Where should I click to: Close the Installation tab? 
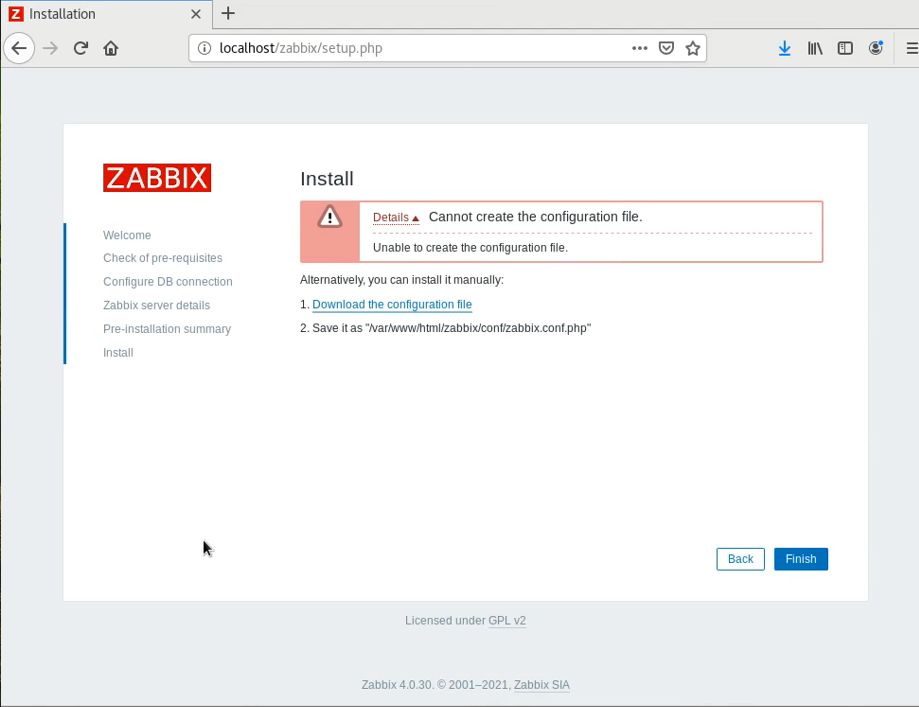(x=196, y=14)
